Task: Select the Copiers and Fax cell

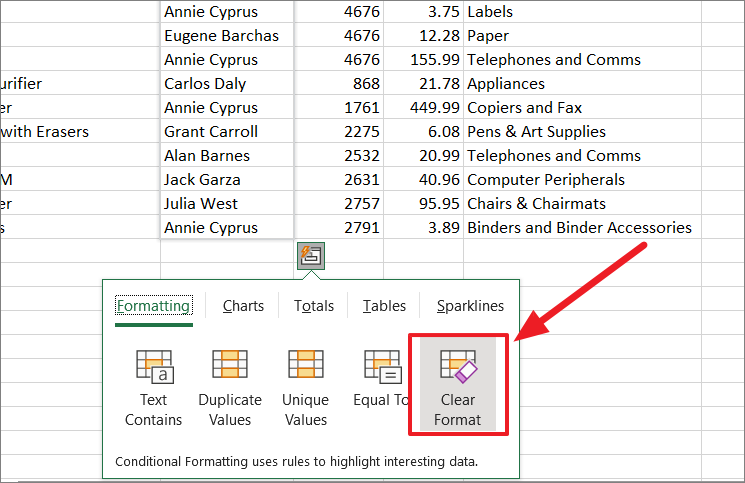Action: (582, 107)
